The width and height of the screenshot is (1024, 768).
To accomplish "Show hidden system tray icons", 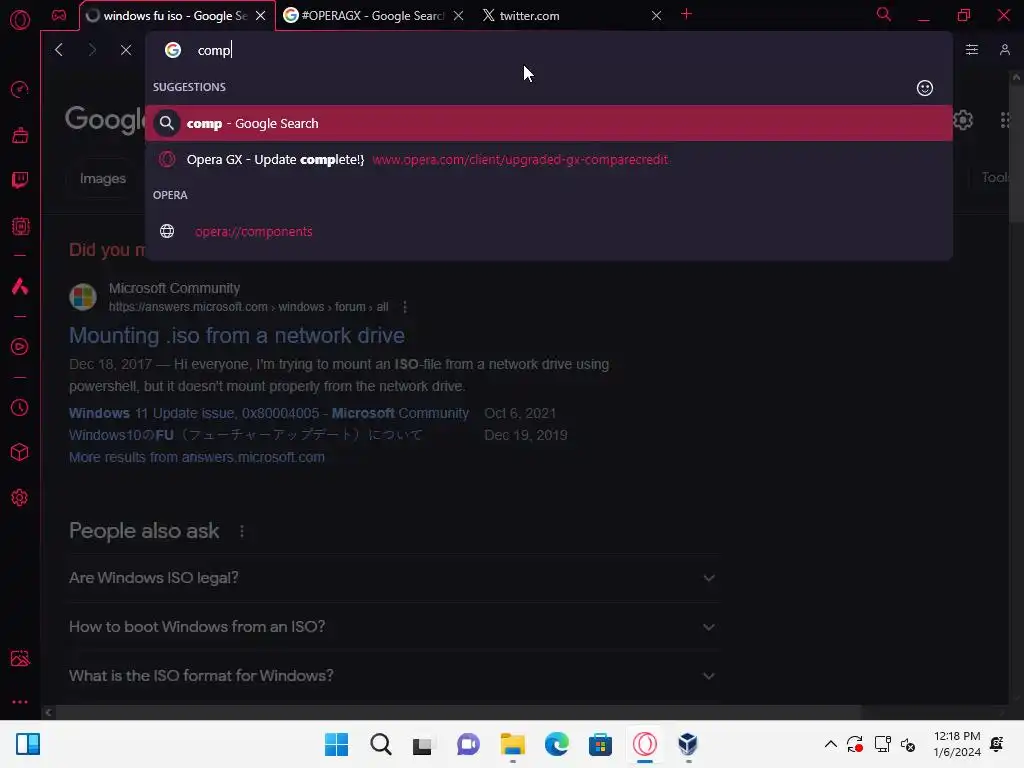I will coord(830,744).
